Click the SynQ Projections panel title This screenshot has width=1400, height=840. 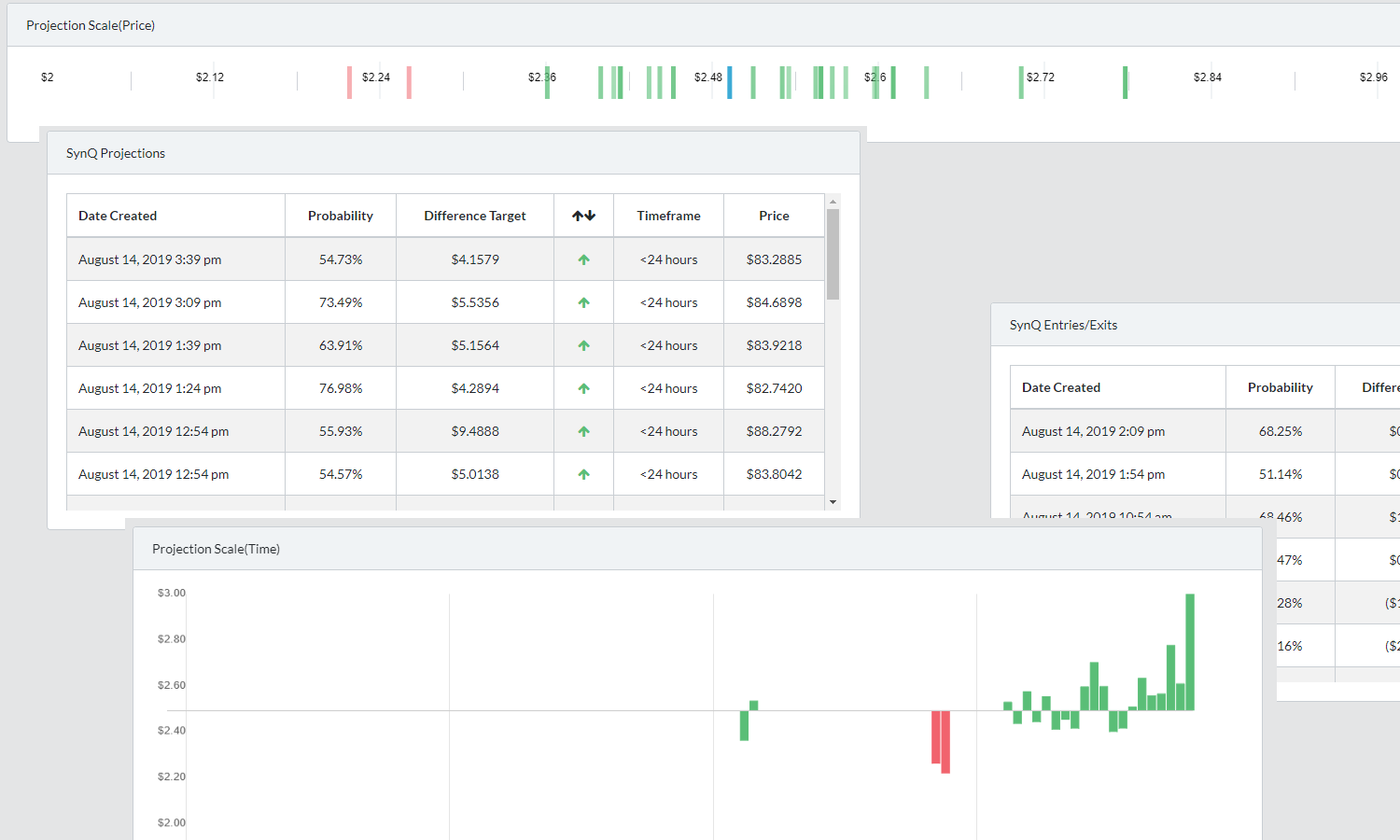116,153
